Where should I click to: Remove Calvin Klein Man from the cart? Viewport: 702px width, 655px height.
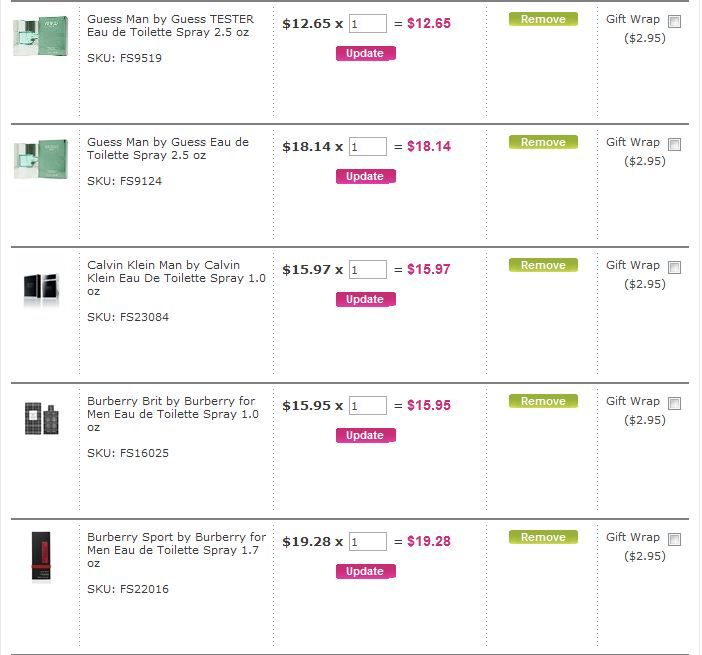543,265
